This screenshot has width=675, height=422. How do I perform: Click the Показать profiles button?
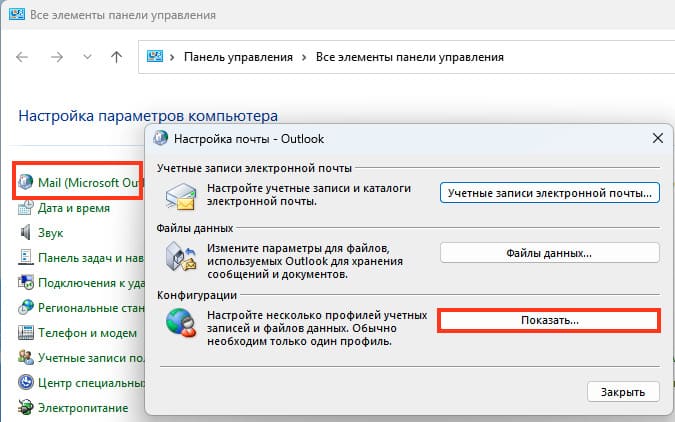[549, 320]
